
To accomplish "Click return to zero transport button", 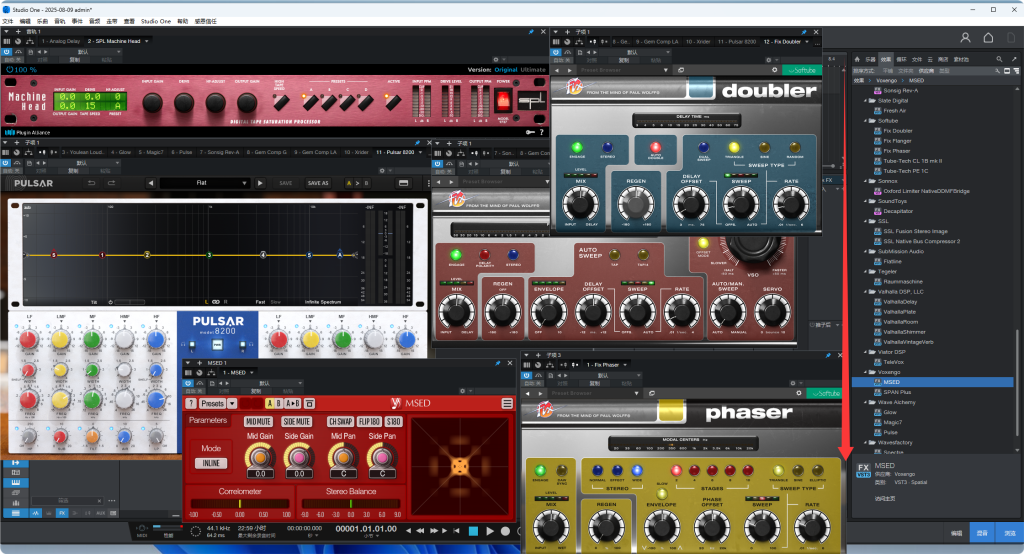I will [x=456, y=531].
